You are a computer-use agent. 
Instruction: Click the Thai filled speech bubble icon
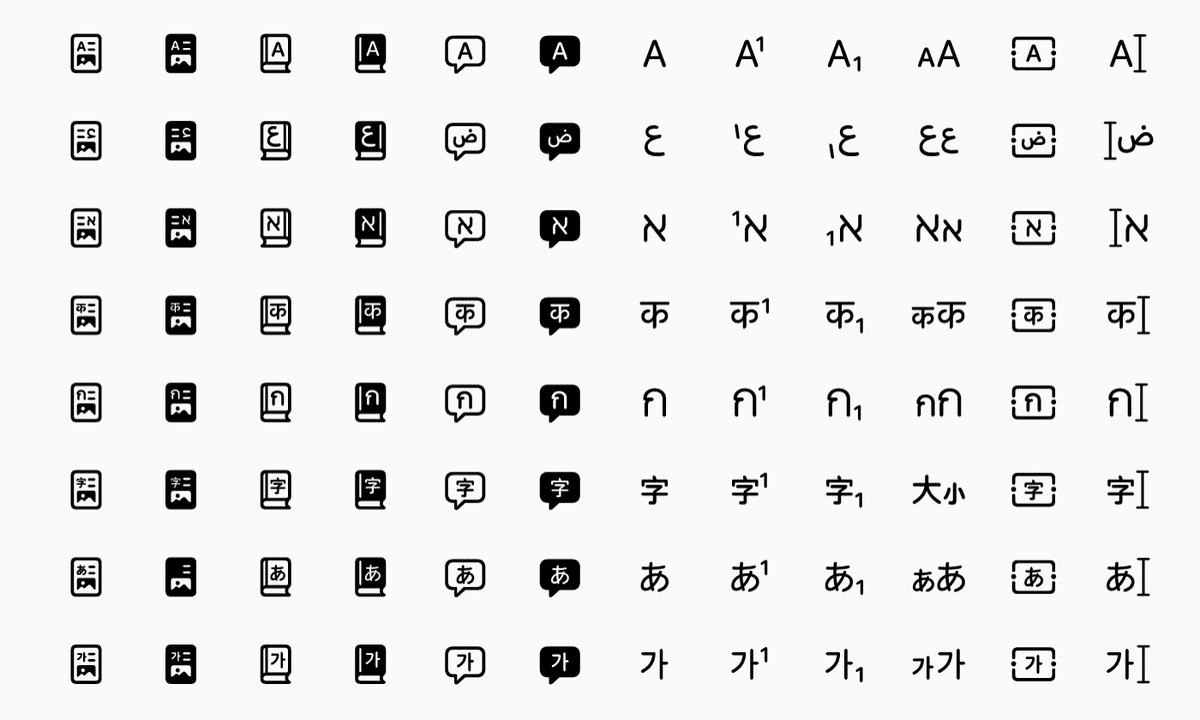(560, 403)
